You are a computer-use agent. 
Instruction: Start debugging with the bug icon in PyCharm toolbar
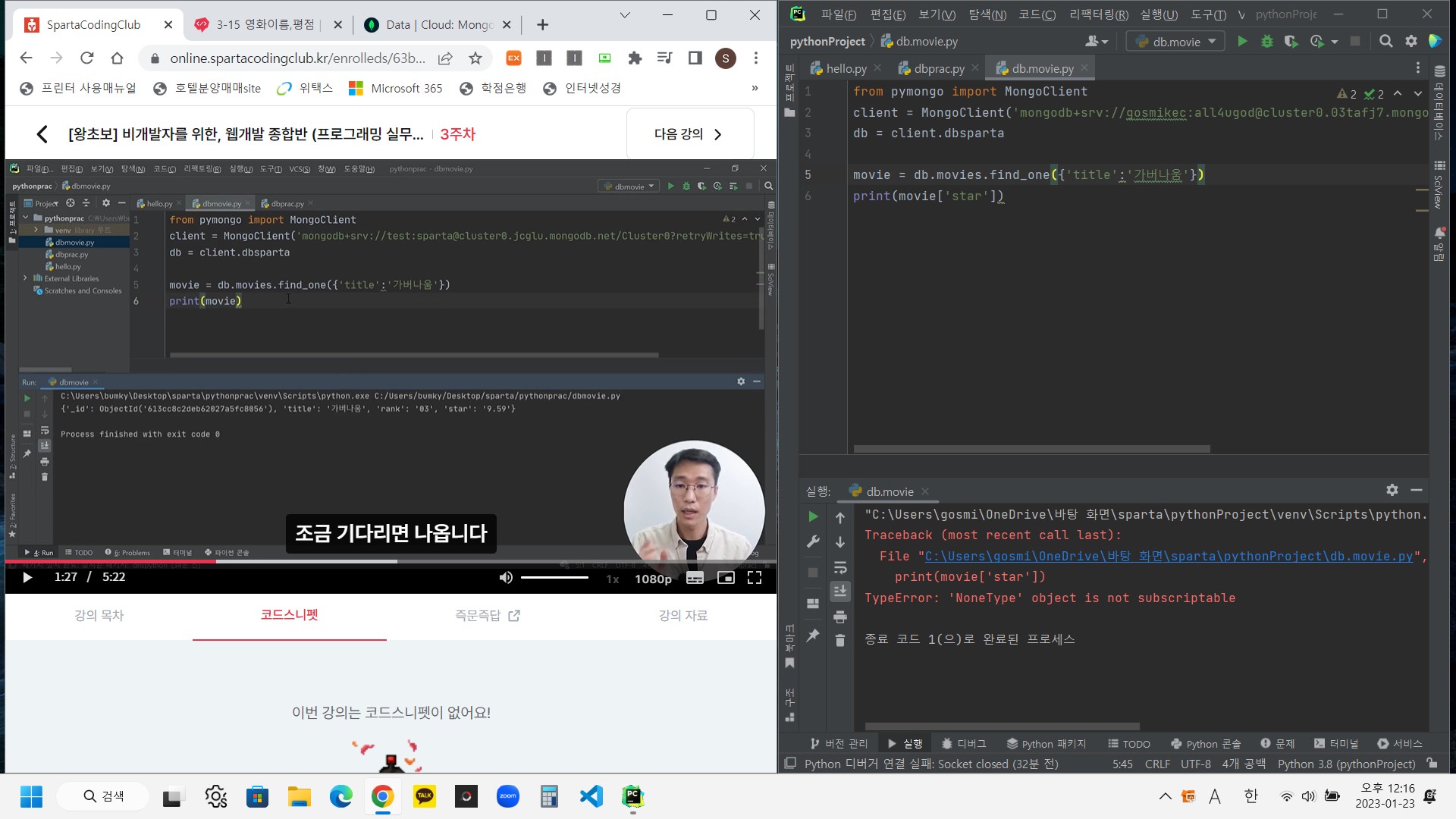point(1266,42)
